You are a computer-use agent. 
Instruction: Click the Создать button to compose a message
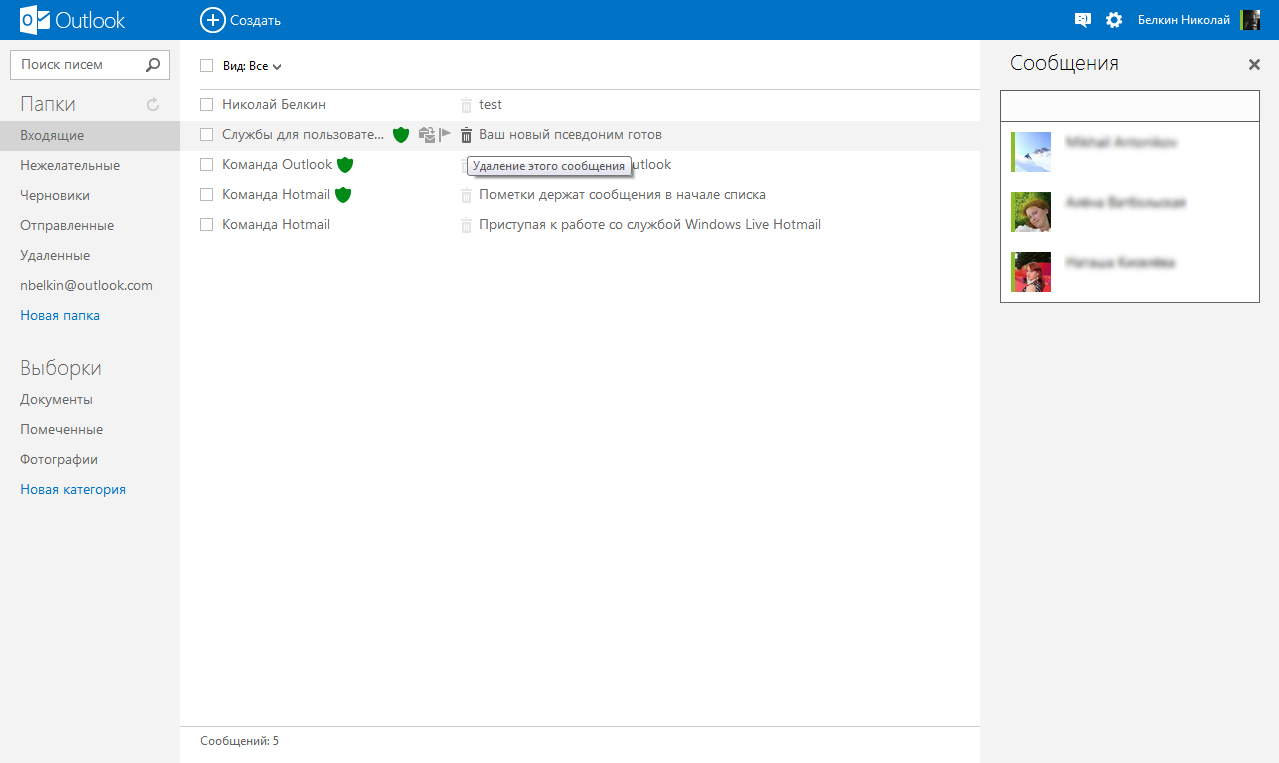(241, 20)
